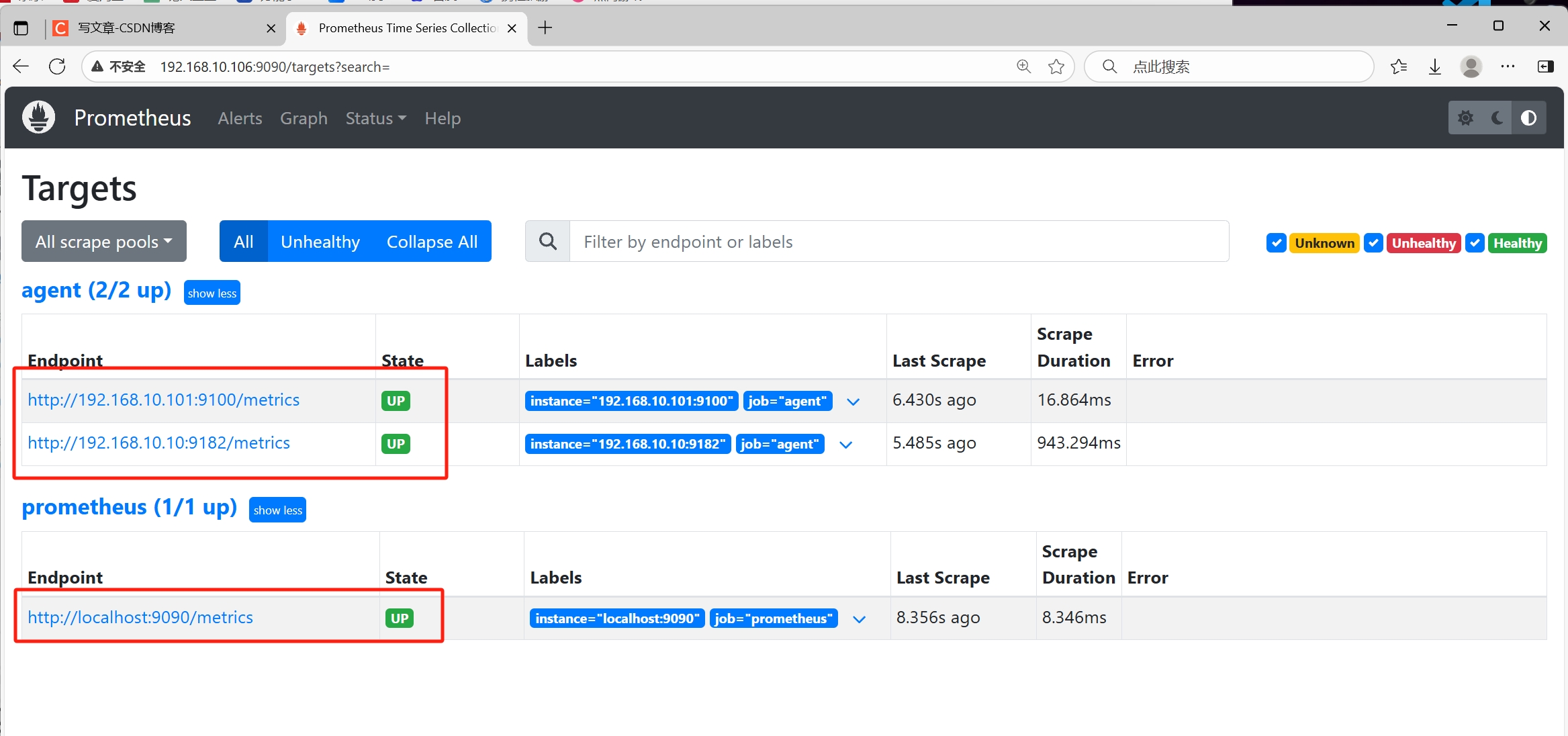The width and height of the screenshot is (1568, 736).
Task: Close the CSDN blog tab
Action: pos(271,28)
